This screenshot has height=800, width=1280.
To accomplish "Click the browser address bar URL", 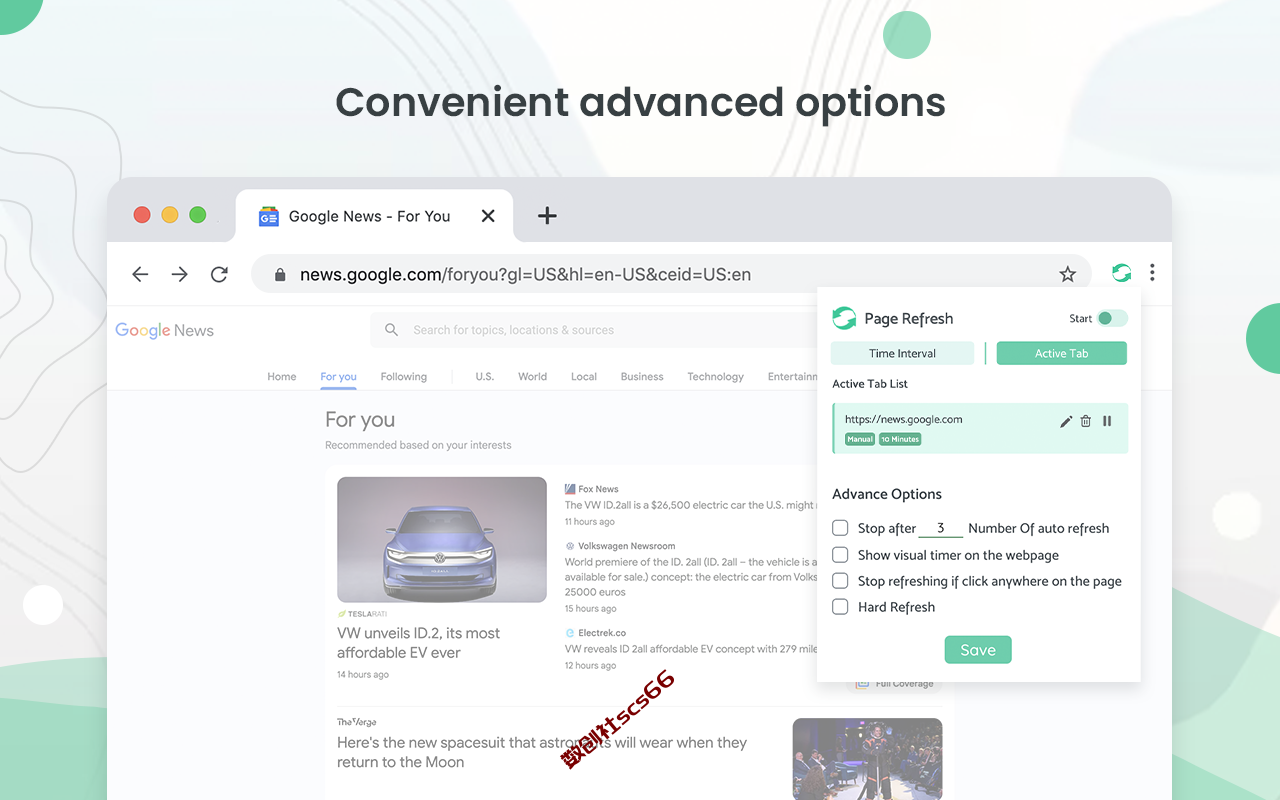I will click(x=525, y=274).
